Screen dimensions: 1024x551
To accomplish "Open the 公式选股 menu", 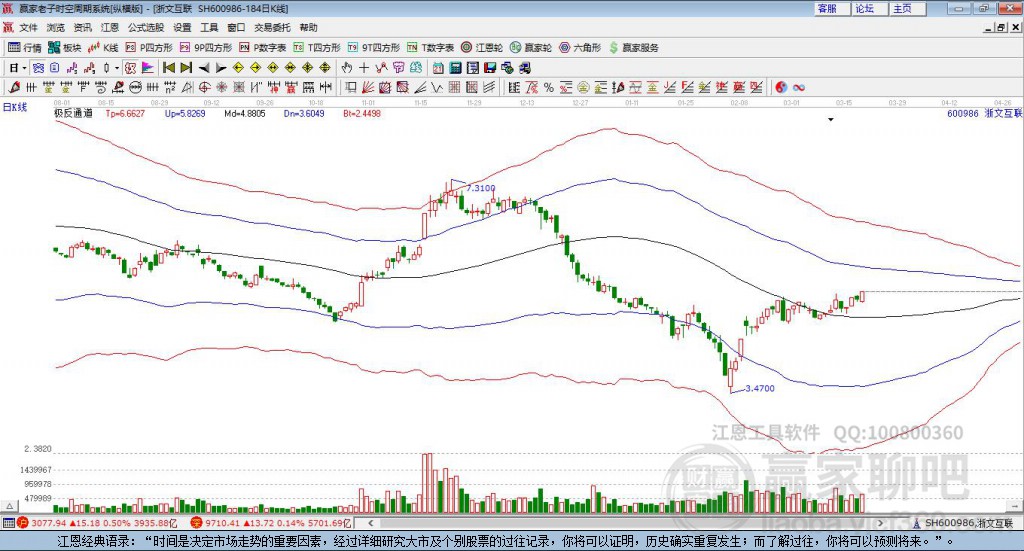I will 146,27.
